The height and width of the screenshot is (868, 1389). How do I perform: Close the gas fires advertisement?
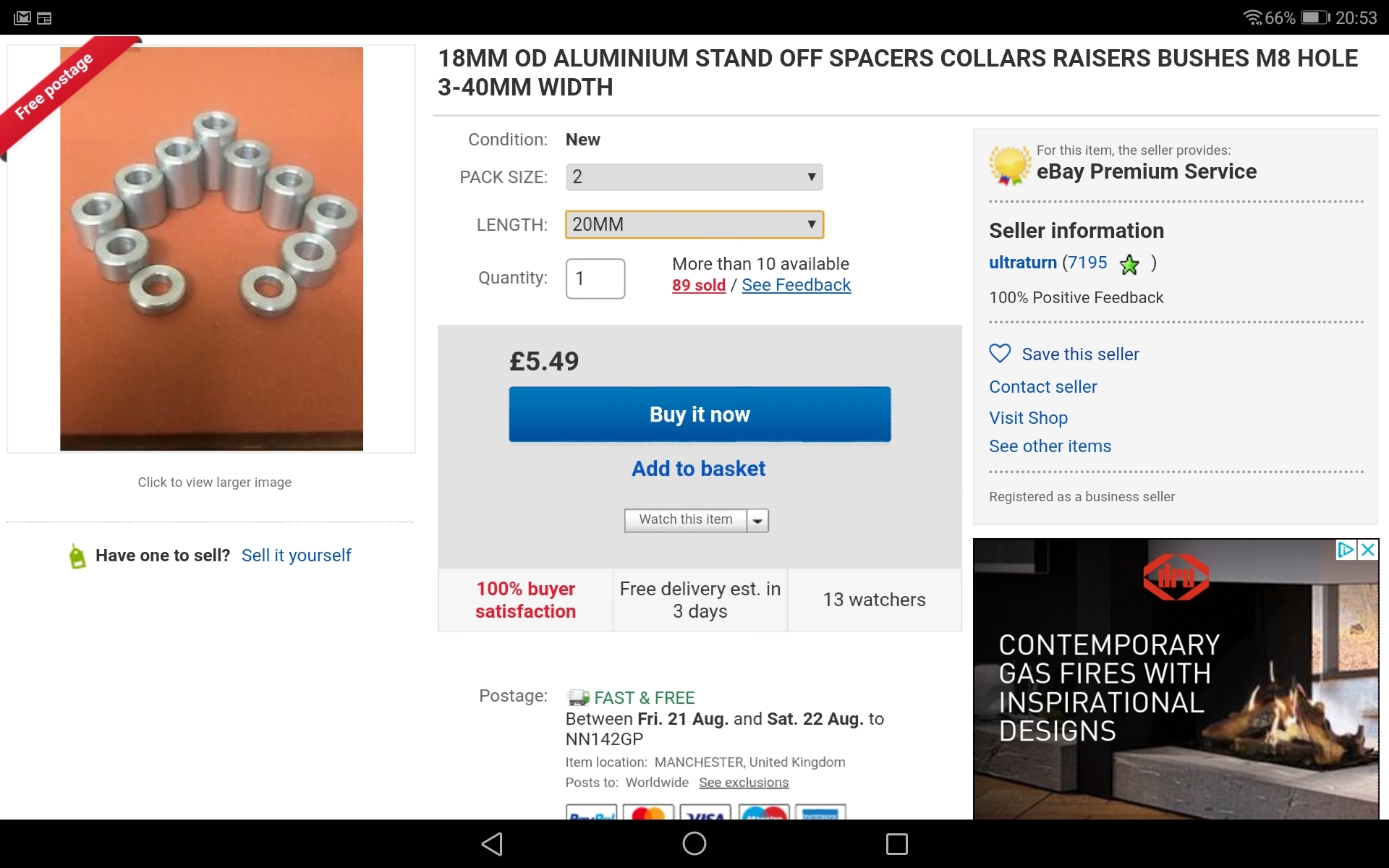(x=1368, y=550)
